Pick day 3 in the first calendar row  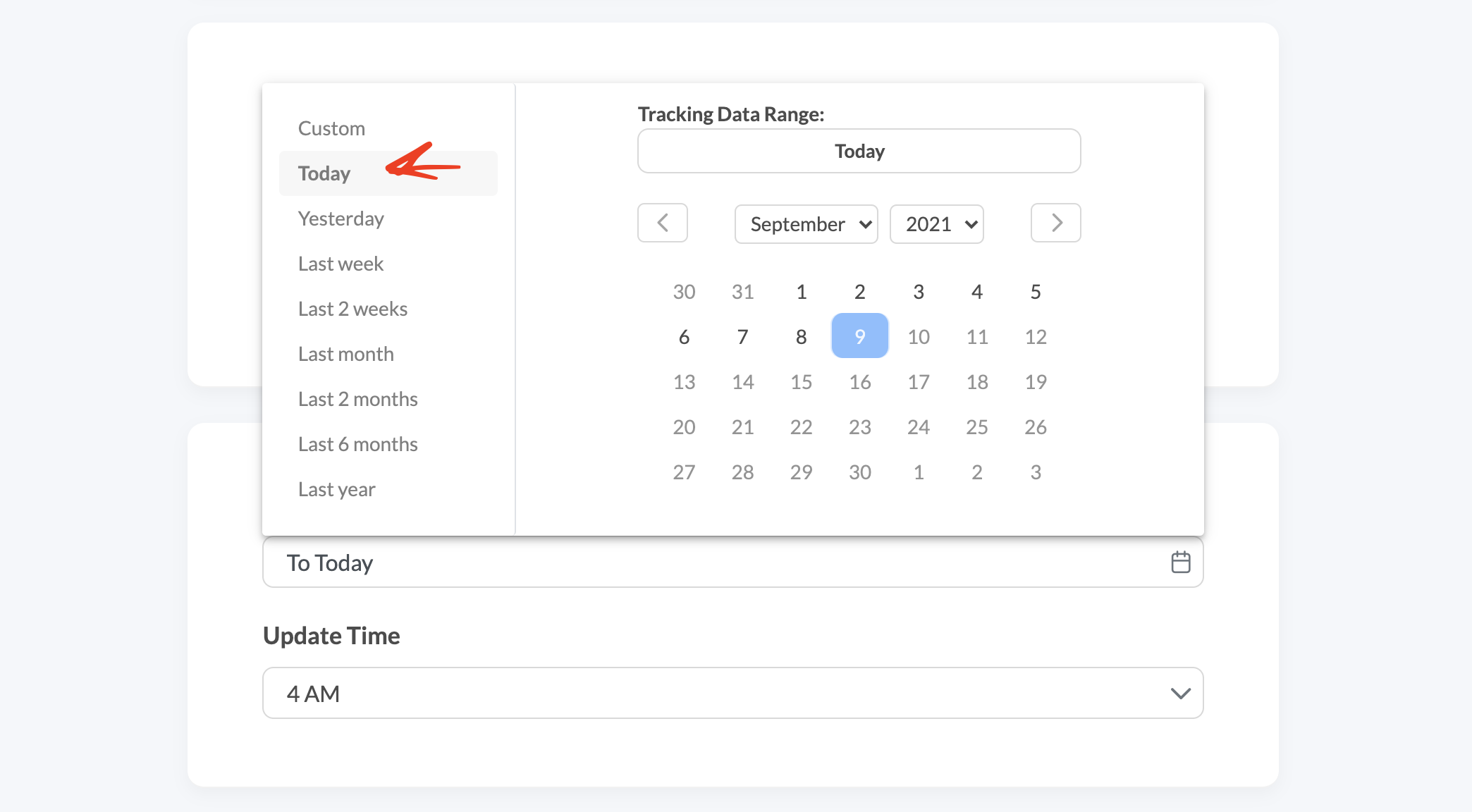coord(919,291)
